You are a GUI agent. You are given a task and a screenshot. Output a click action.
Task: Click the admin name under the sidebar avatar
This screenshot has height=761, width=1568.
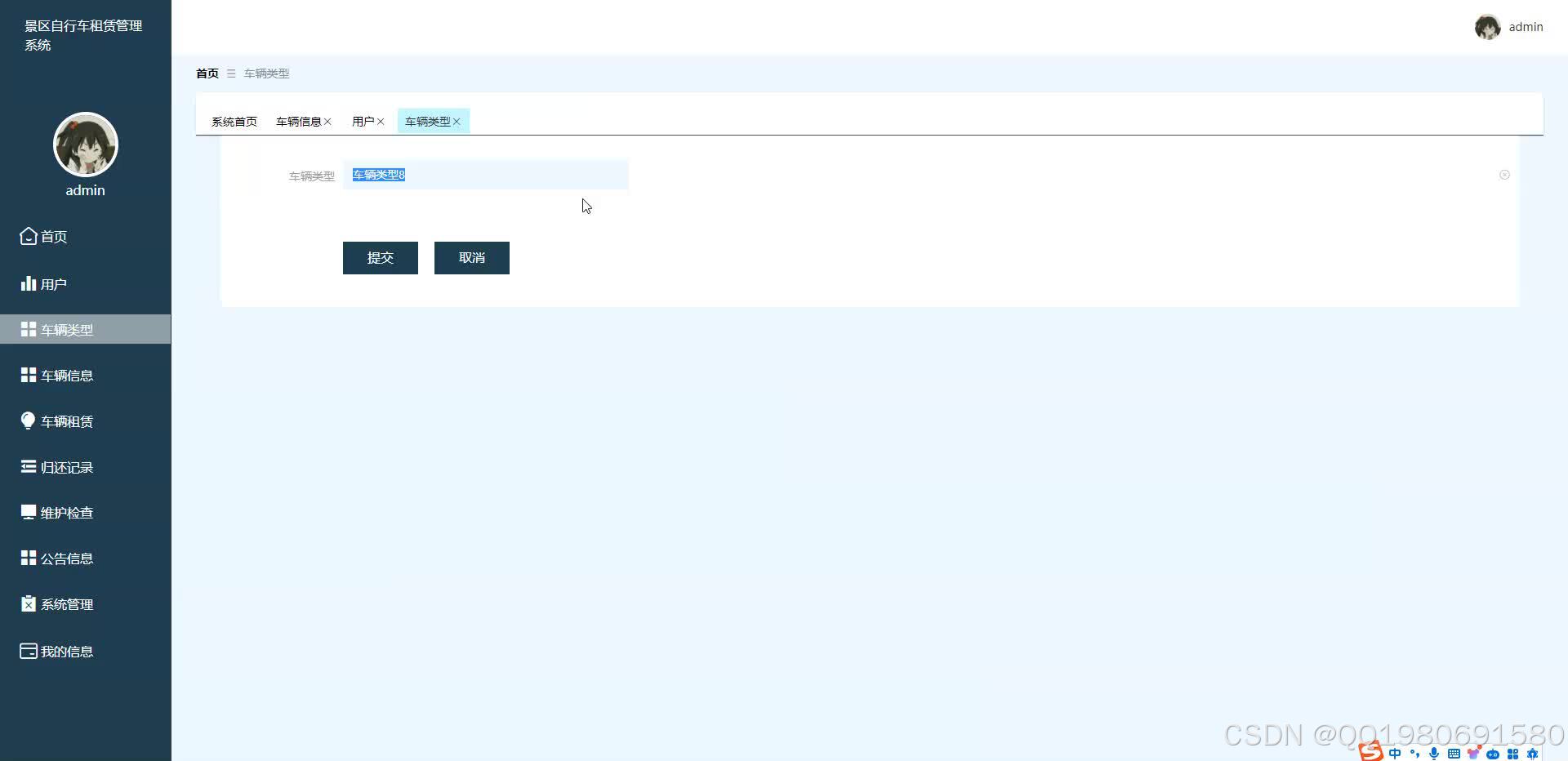86,190
